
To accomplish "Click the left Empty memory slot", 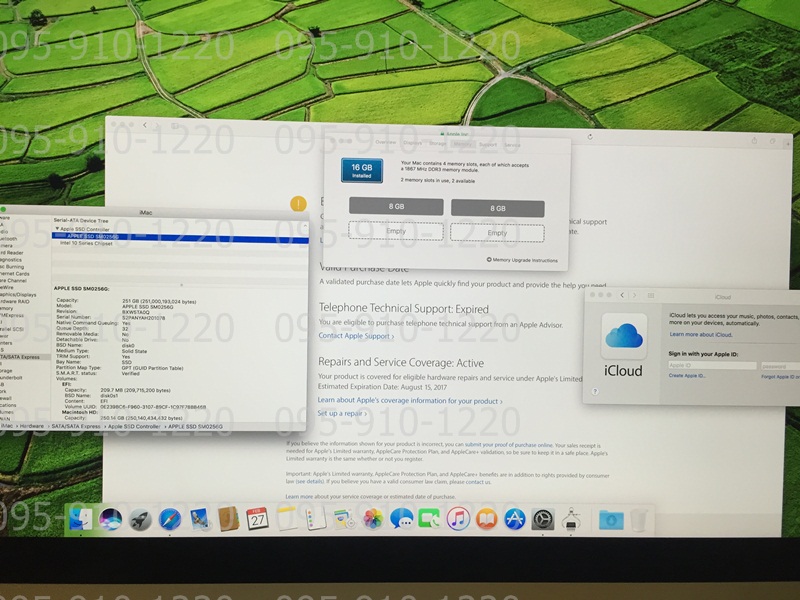I will tap(395, 231).
